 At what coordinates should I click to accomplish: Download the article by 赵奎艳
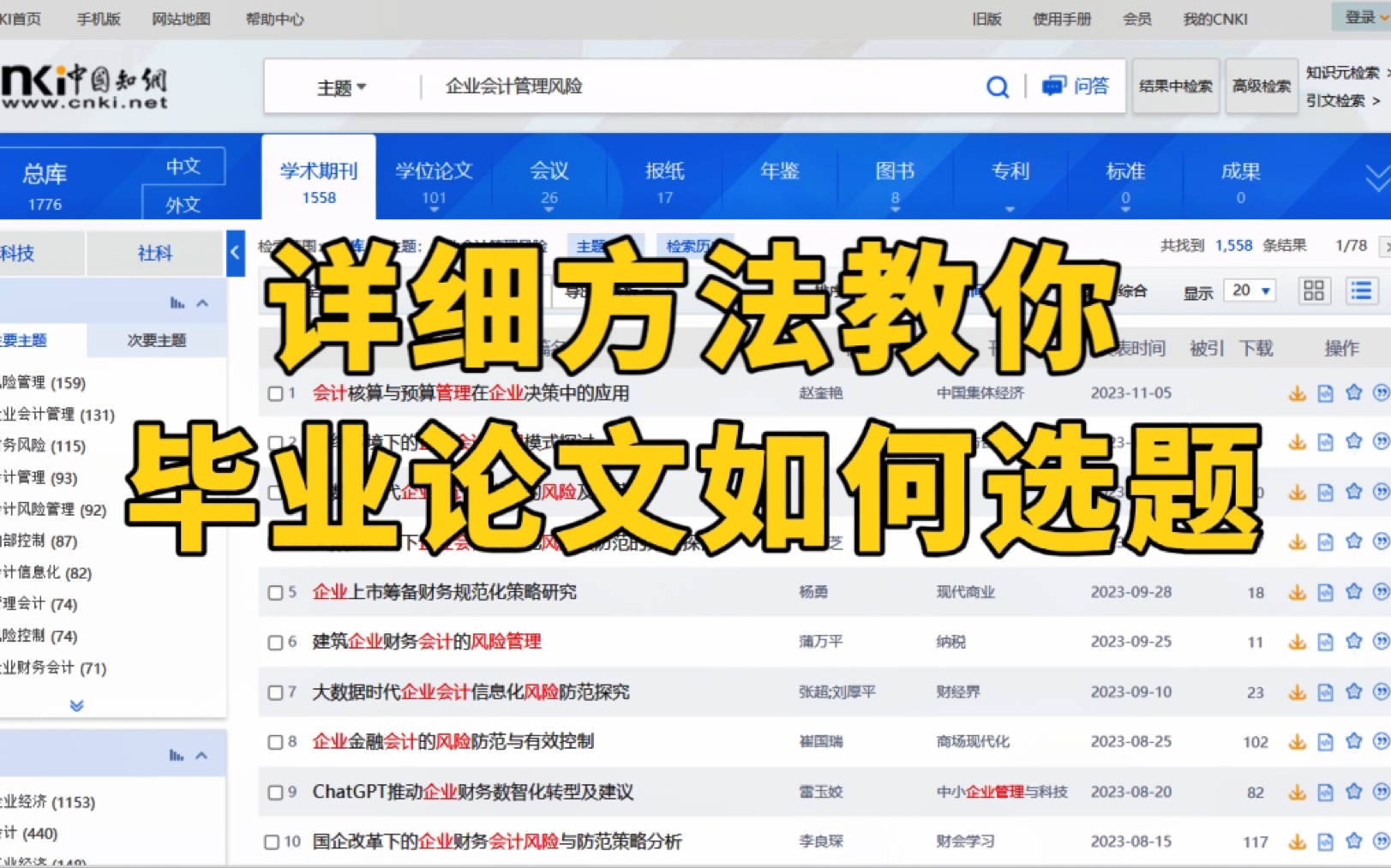1298,393
